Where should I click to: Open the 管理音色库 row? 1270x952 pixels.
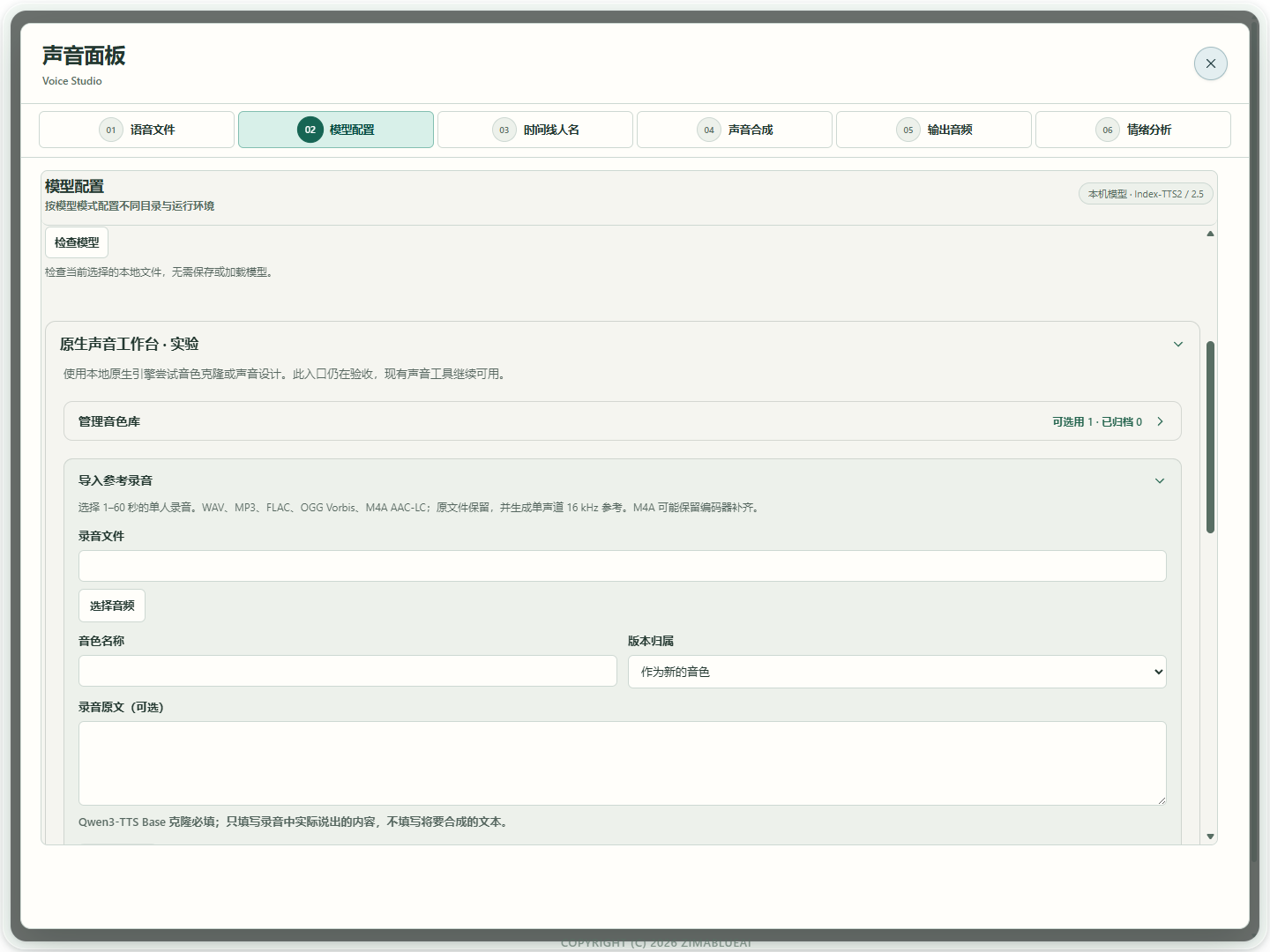pyautogui.click(x=623, y=421)
